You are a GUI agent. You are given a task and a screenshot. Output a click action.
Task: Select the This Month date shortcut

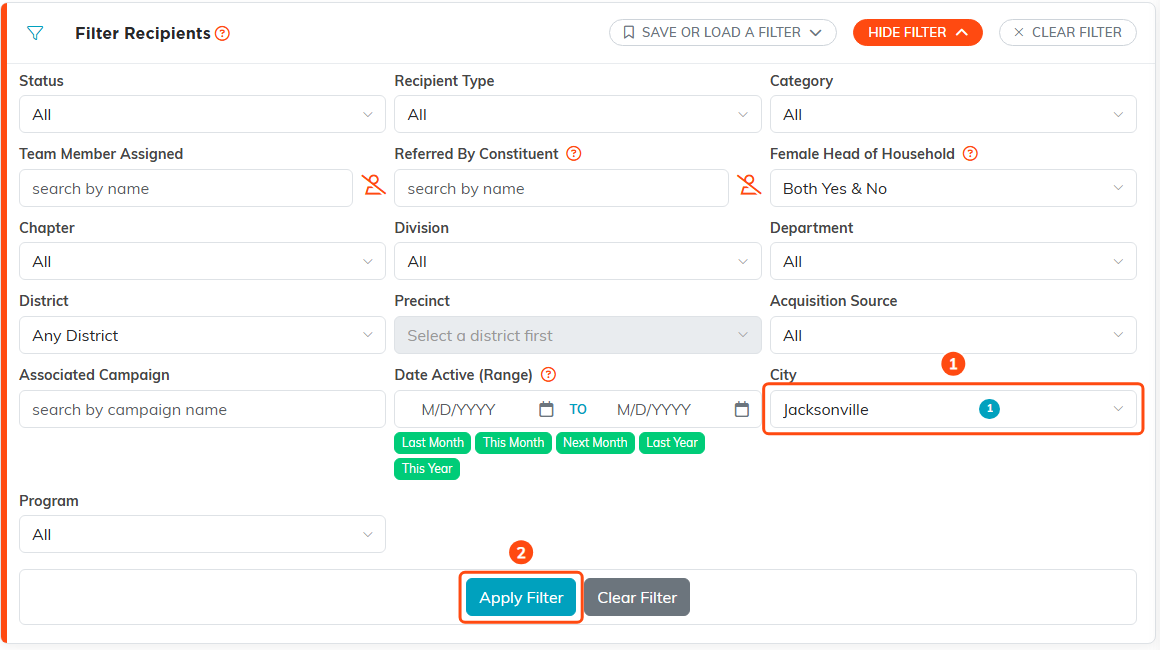click(513, 443)
